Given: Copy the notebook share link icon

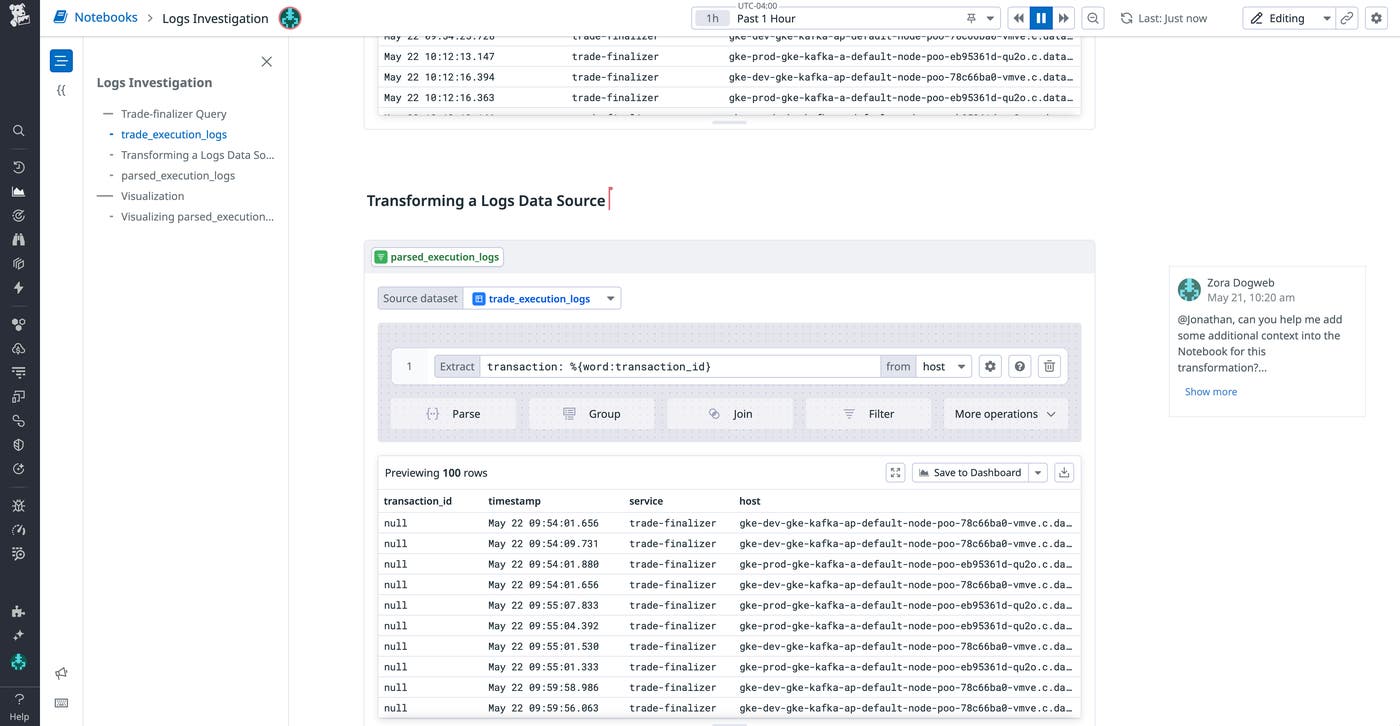Looking at the screenshot, I should [1346, 17].
